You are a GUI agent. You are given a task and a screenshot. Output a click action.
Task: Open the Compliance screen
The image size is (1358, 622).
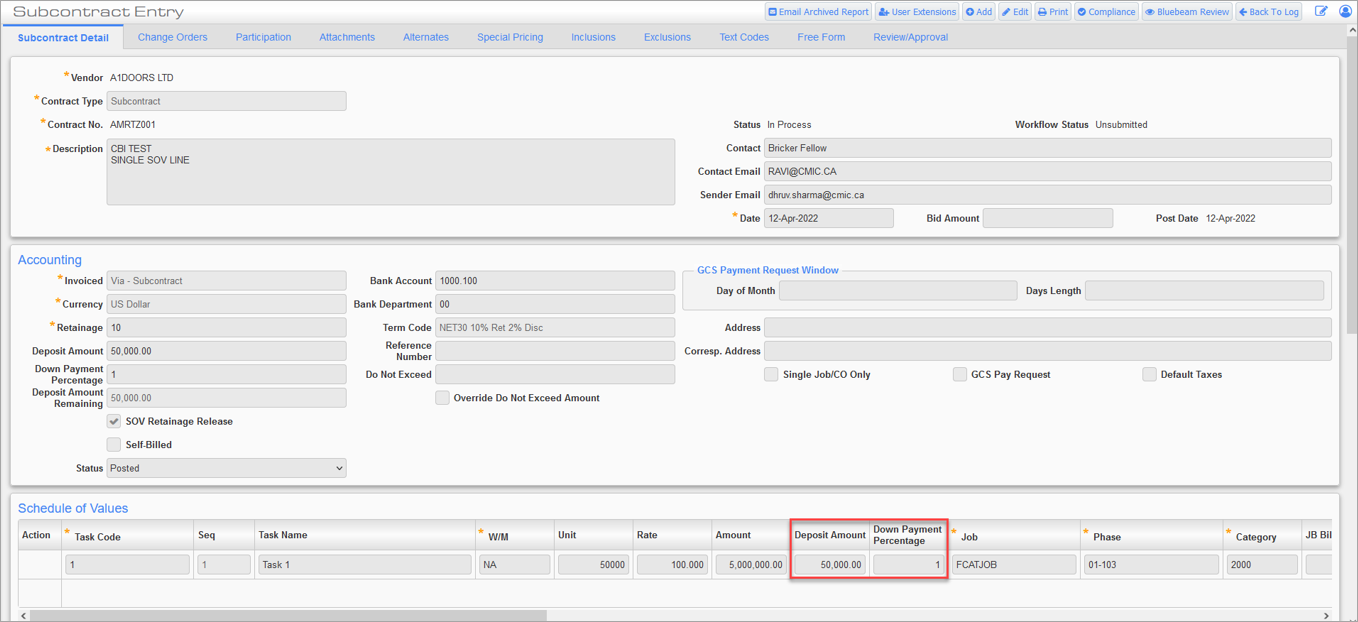pos(1106,12)
